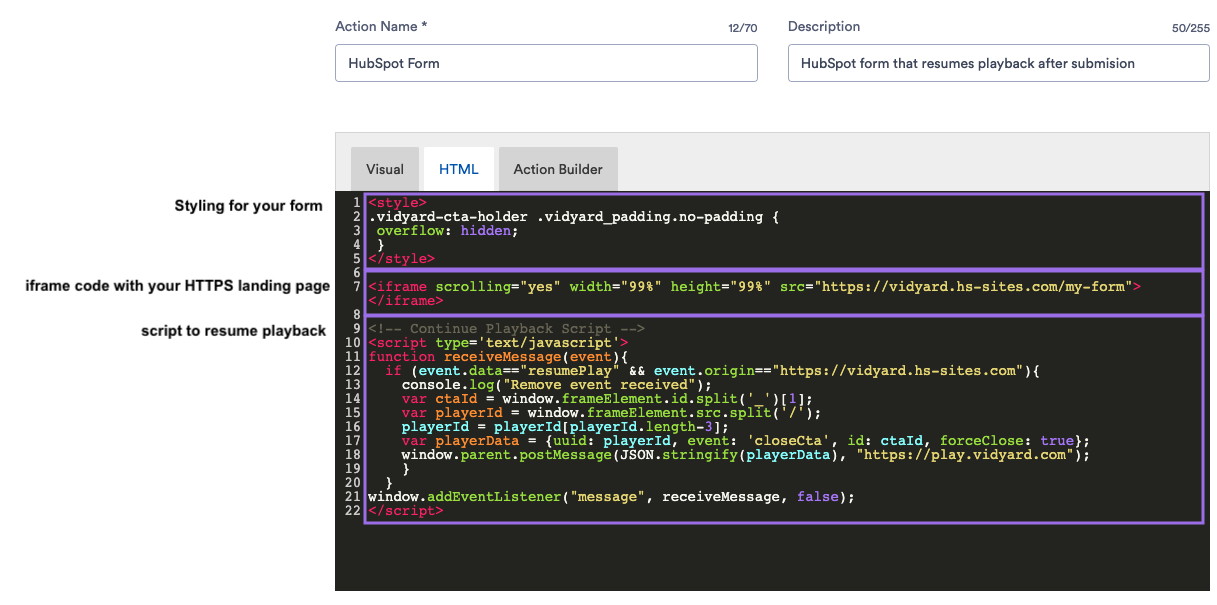Image resolution: width=1217 pixels, height=605 pixels.
Task: Click the closing </style> tag on line 5
Action: point(401,258)
